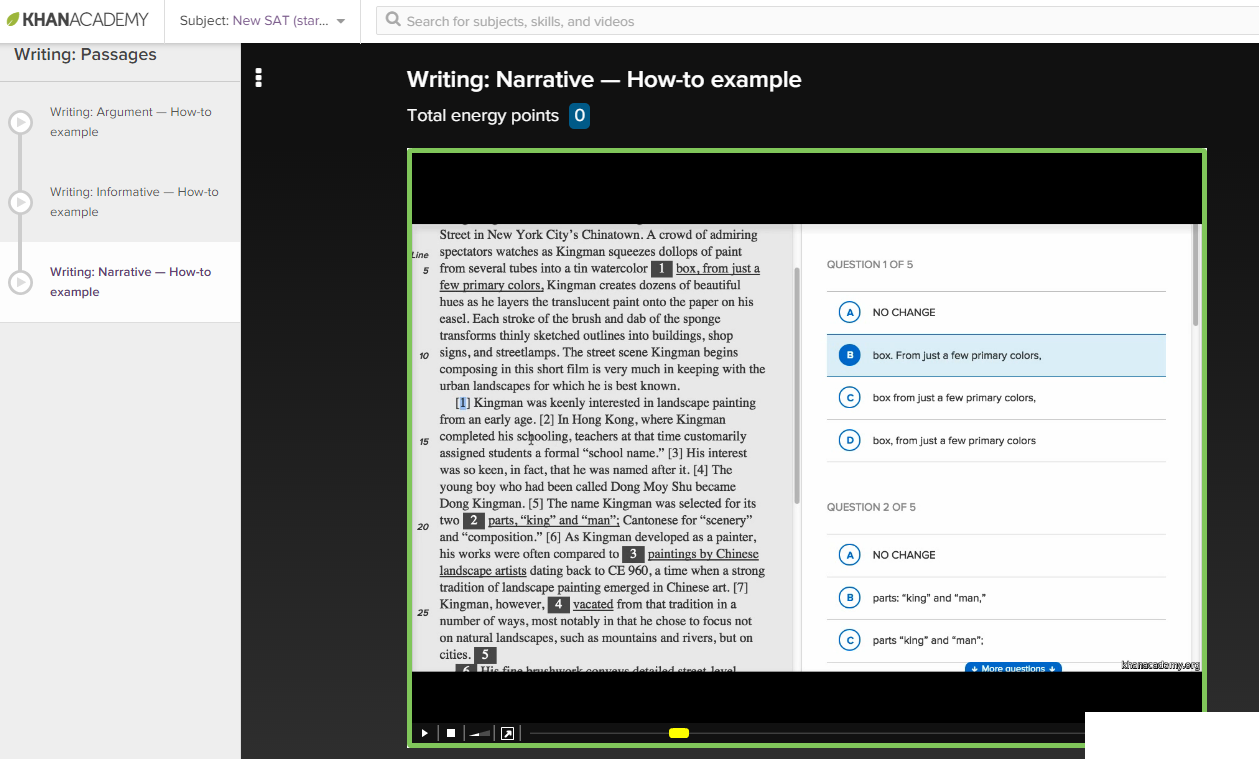Open Writing: Argument how-to example
This screenshot has height=759, width=1259.
131,122
